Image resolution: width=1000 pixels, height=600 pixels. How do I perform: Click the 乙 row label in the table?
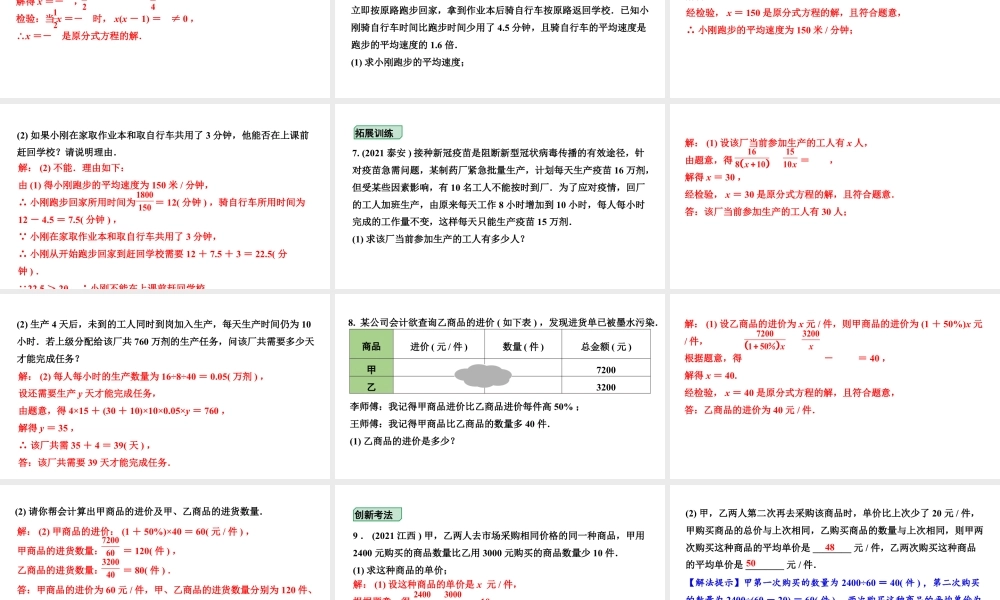click(x=371, y=387)
